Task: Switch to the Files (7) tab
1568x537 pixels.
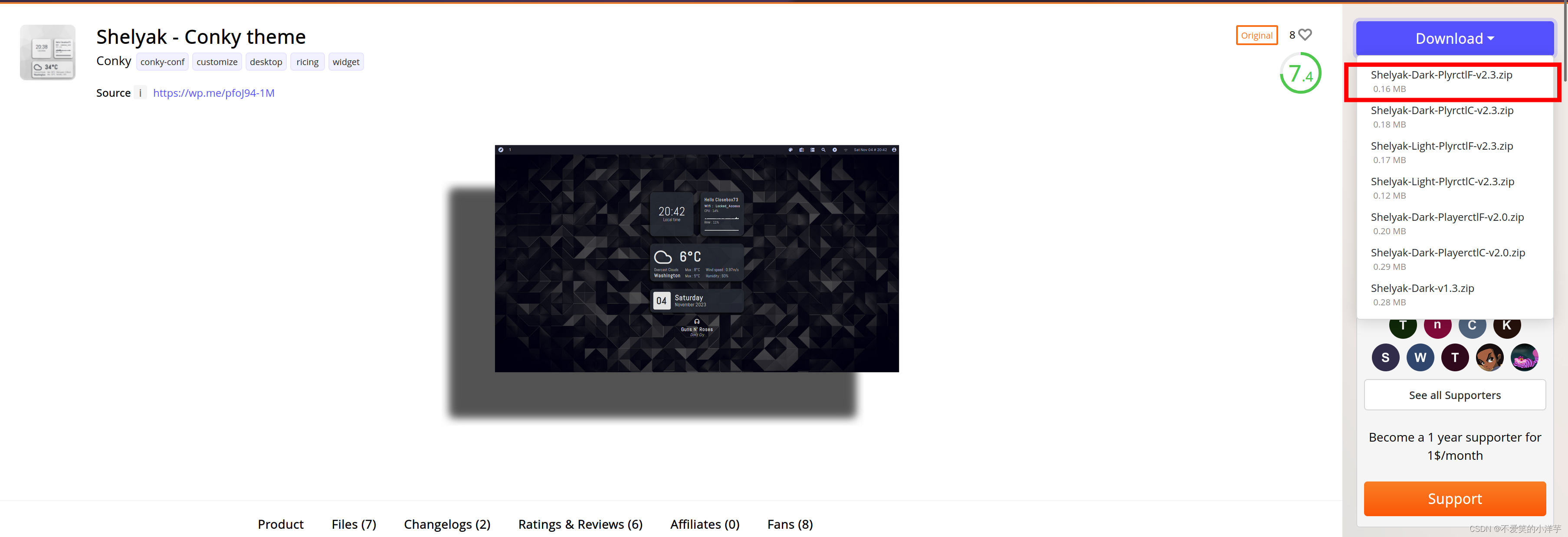Action: point(354,524)
